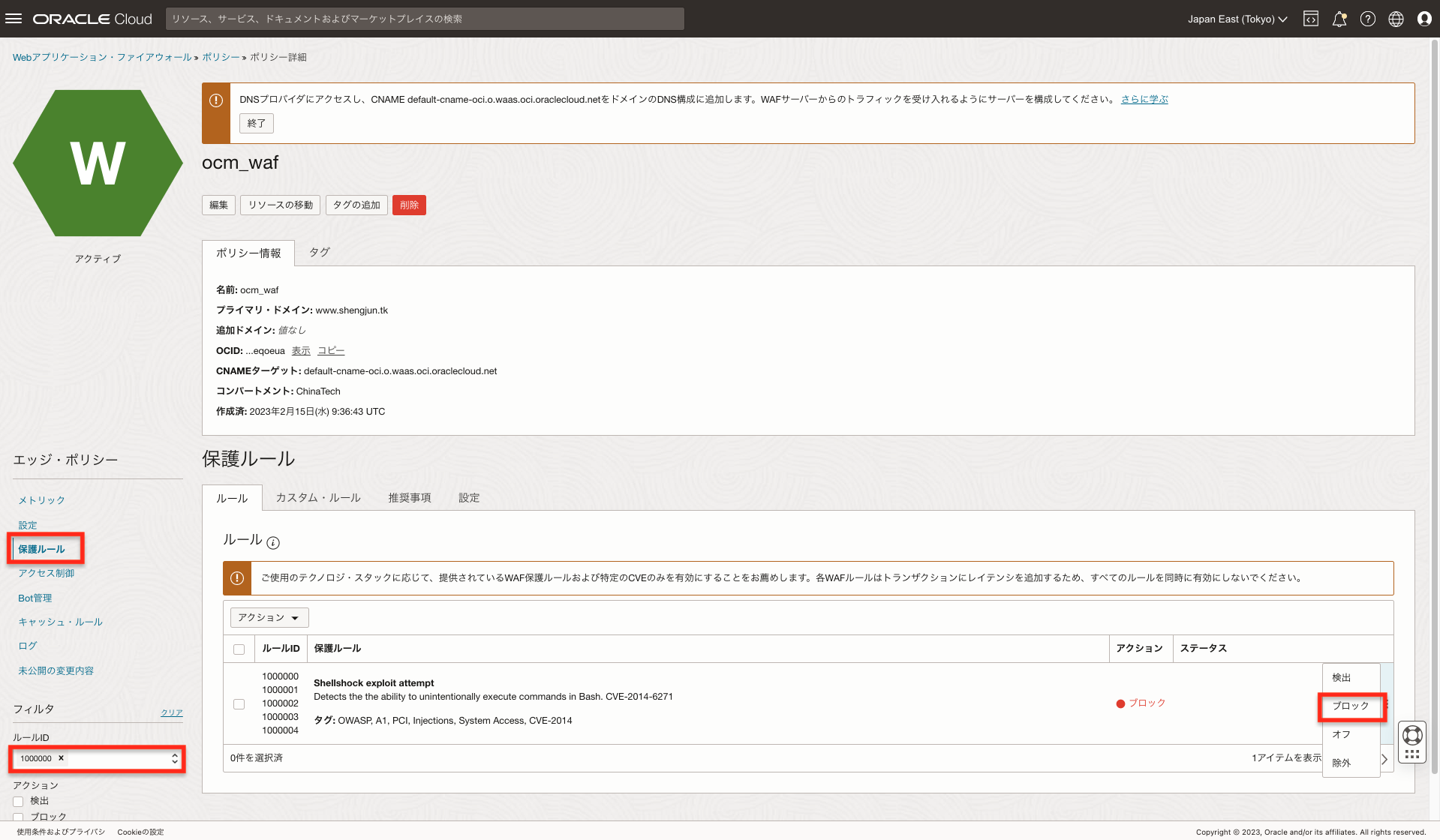
Task: Open the 推奨事項 tab
Action: click(x=410, y=498)
